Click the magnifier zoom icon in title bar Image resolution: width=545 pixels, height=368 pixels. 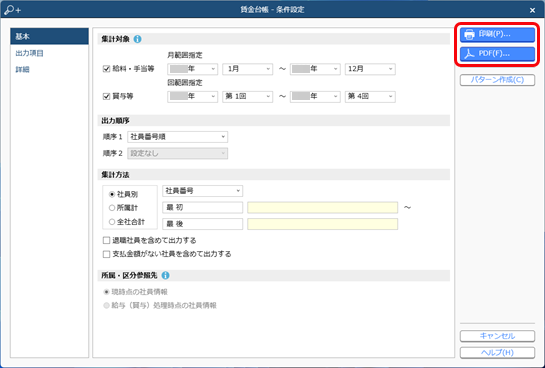point(13,10)
